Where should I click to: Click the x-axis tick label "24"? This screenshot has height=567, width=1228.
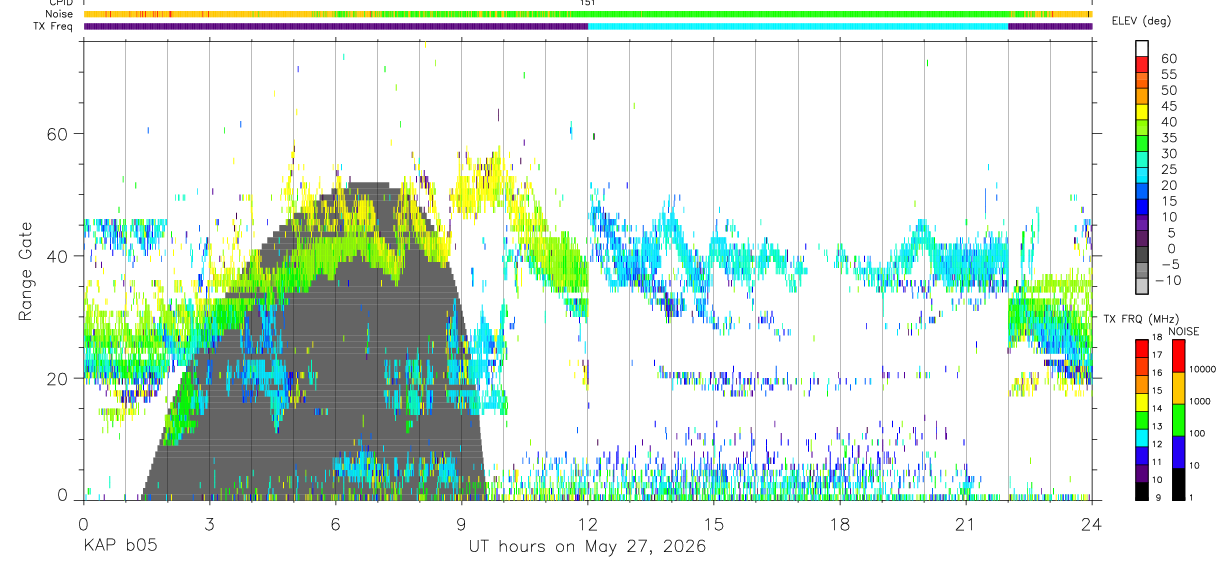tap(1091, 525)
